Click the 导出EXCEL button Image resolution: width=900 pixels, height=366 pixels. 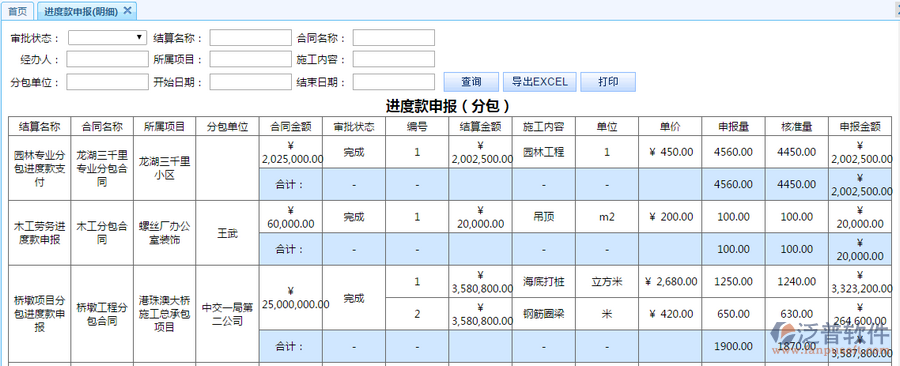(x=540, y=81)
